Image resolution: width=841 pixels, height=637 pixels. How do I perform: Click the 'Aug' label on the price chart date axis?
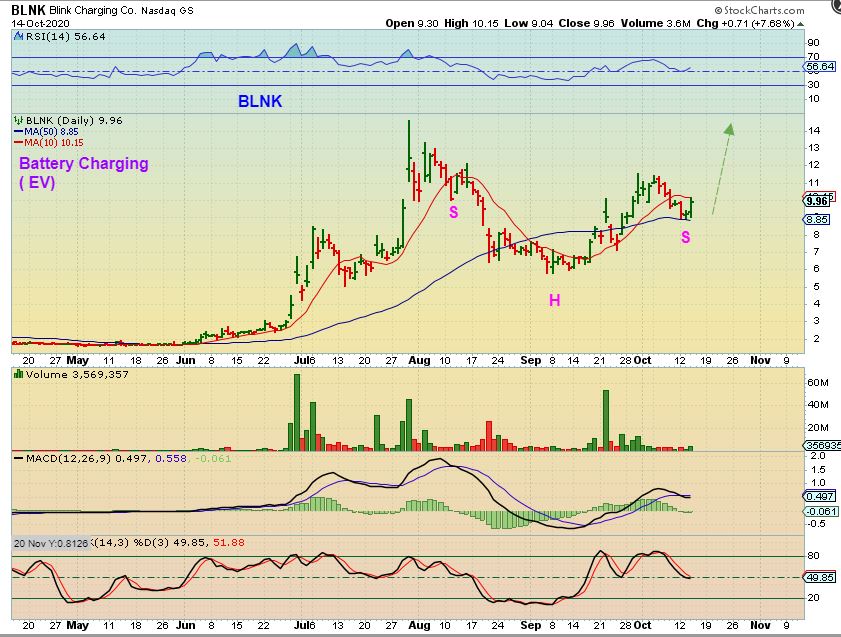click(419, 360)
